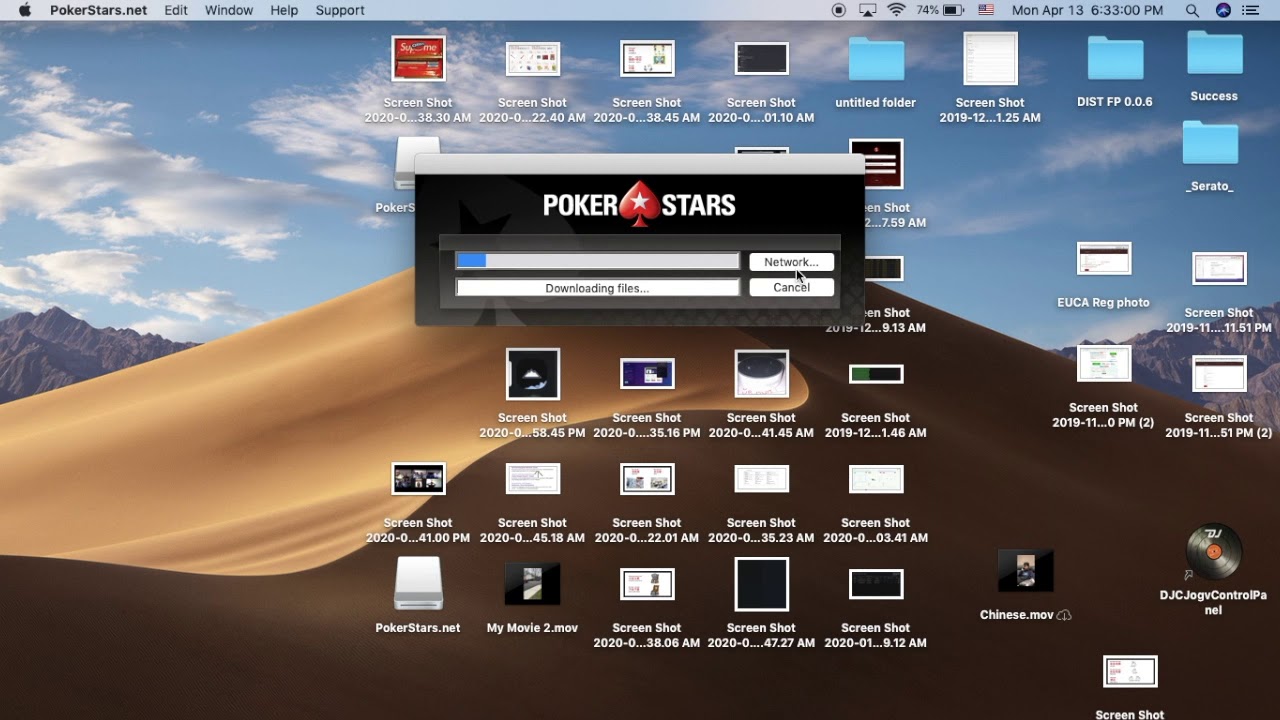Viewport: 1280px width, 720px height.
Task: Open the Support menu
Action: (x=340, y=10)
